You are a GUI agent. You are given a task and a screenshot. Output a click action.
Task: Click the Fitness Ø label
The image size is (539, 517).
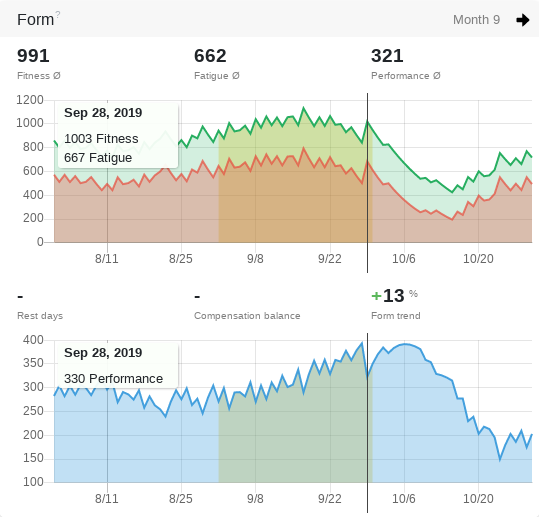(39, 76)
